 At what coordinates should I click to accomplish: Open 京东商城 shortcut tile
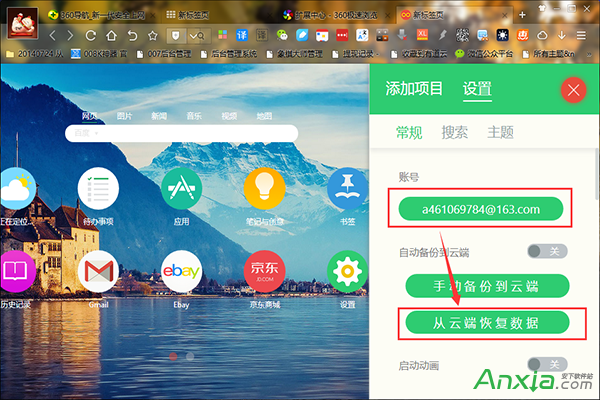pyautogui.click(x=264, y=271)
